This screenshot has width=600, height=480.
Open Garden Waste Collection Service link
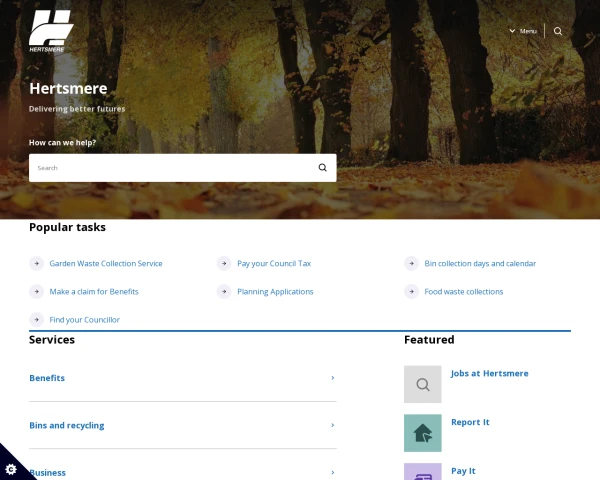[x=106, y=263]
